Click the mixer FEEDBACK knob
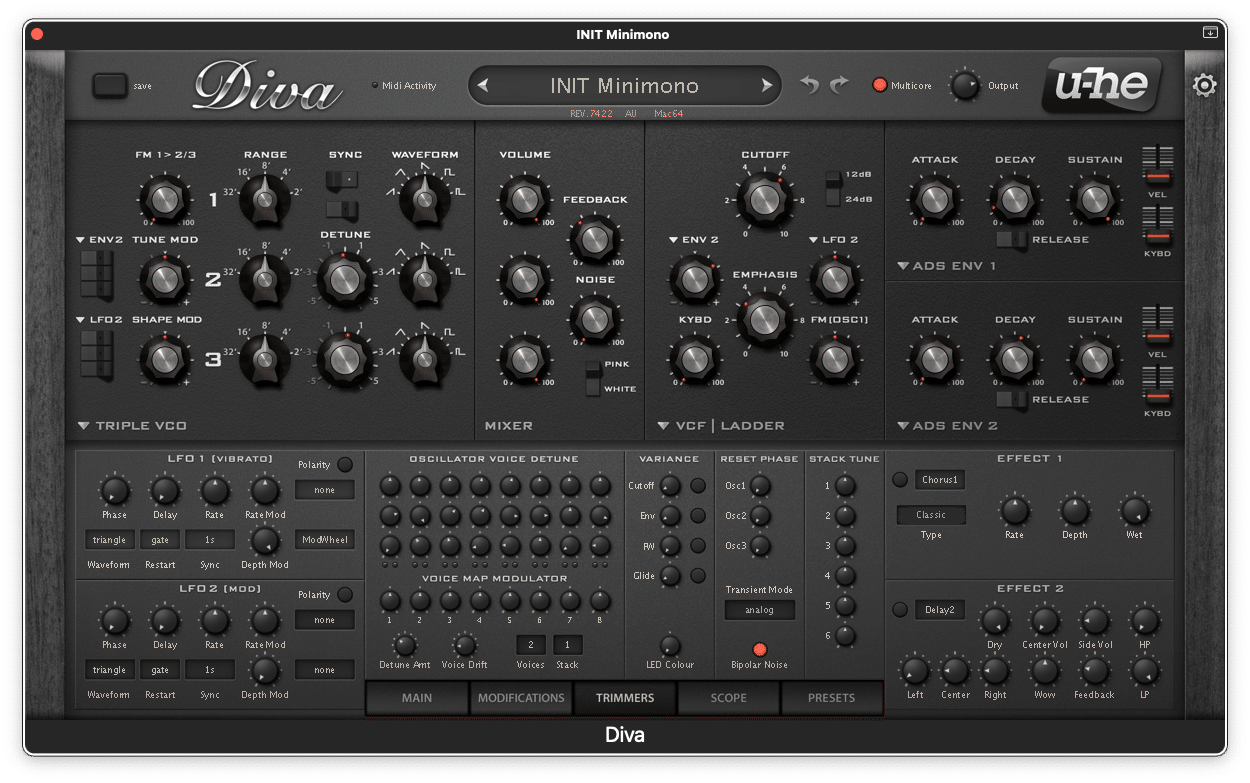 [x=594, y=239]
